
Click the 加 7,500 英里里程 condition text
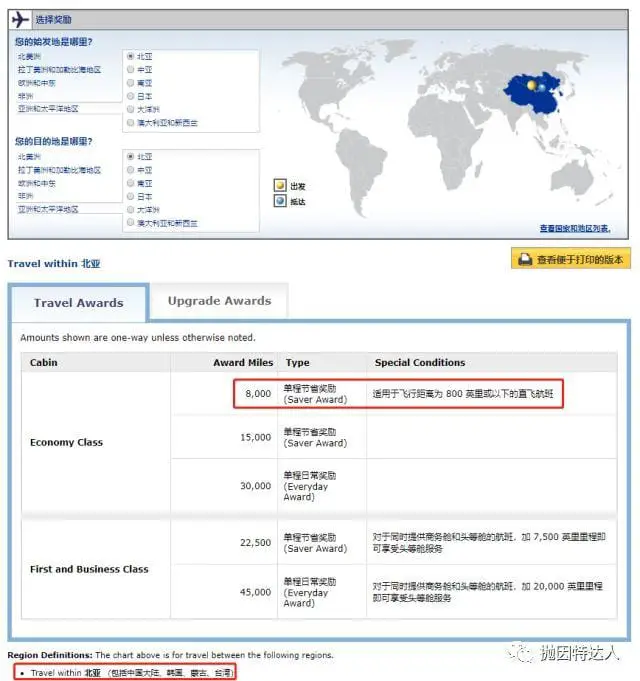(x=488, y=543)
